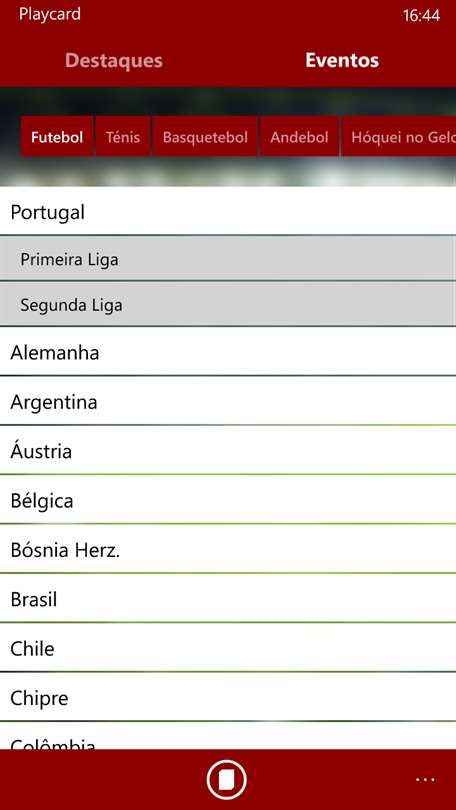Viewport: 456px width, 810px height.
Task: Select the Andebol sport filter
Action: coord(300,136)
